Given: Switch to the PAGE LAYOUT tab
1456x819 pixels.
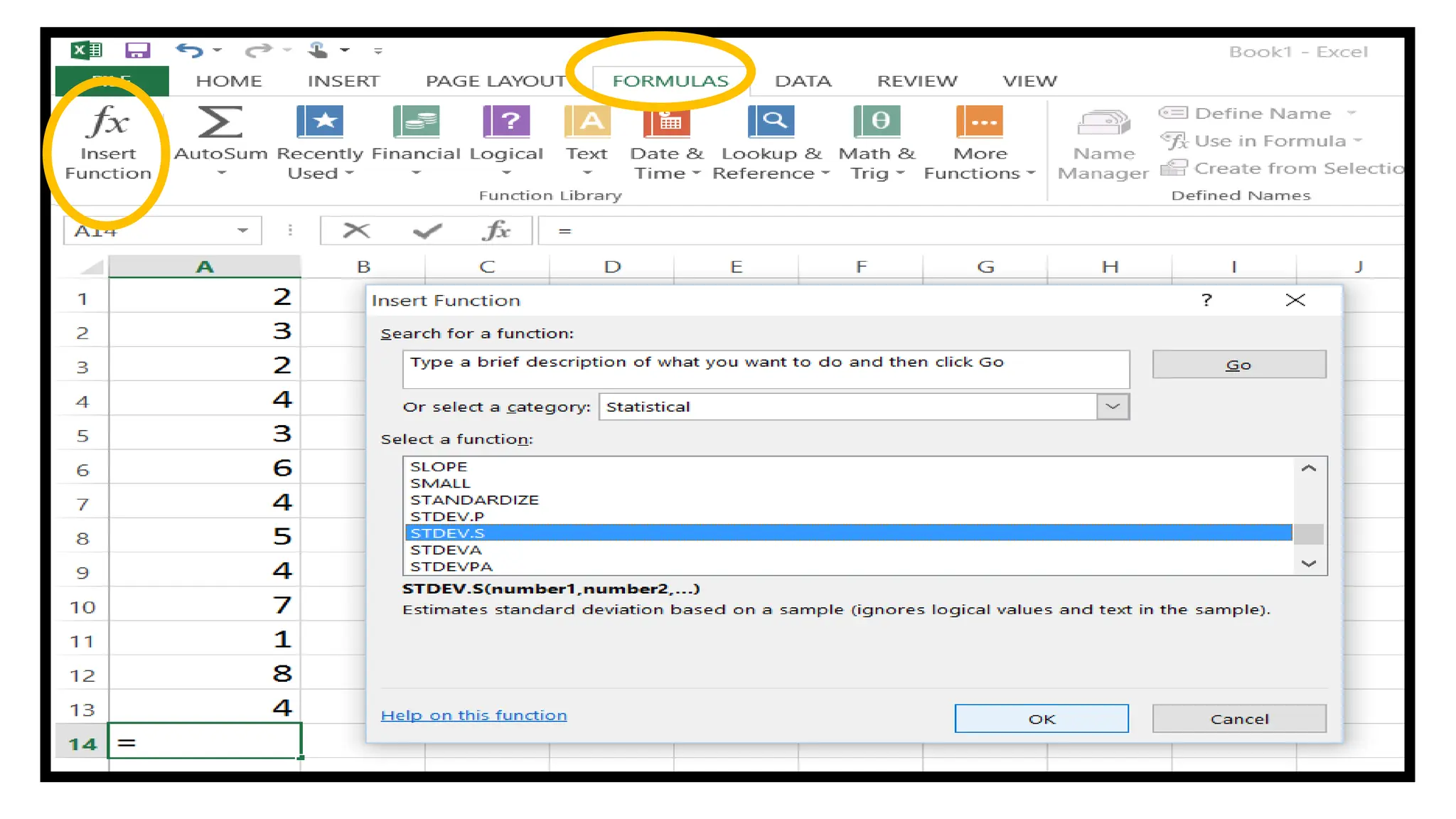Looking at the screenshot, I should point(496,81).
